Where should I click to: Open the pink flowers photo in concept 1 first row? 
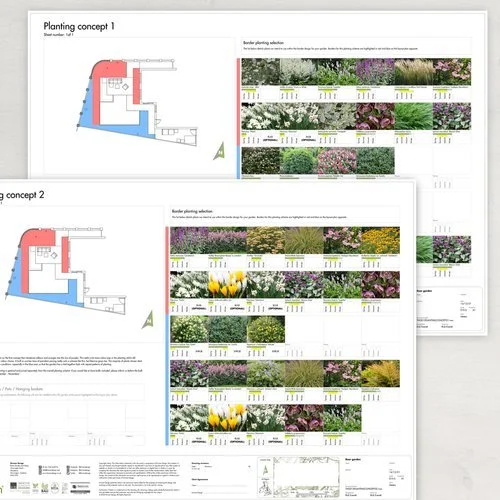point(452,72)
